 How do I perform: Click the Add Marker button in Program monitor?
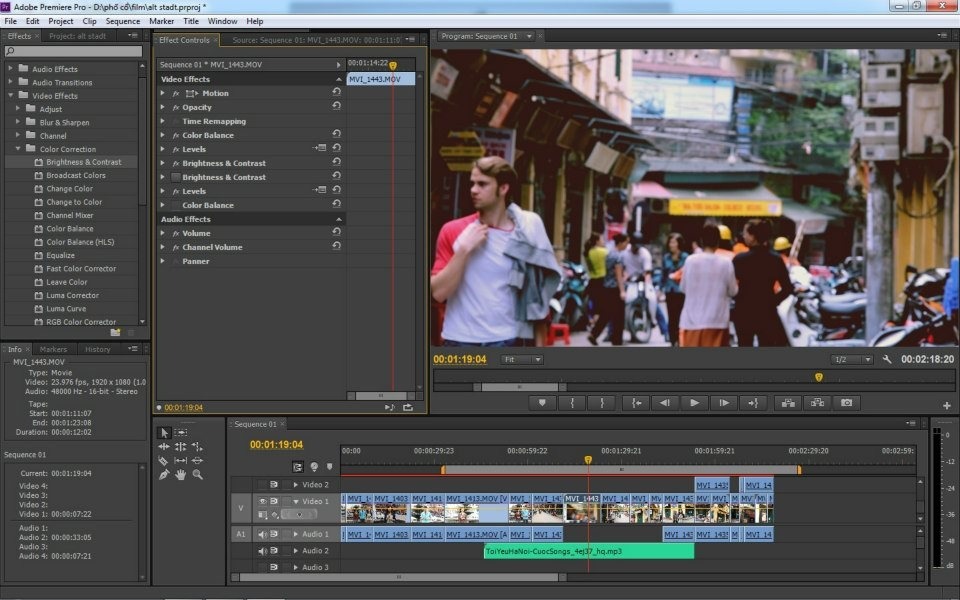tap(542, 403)
